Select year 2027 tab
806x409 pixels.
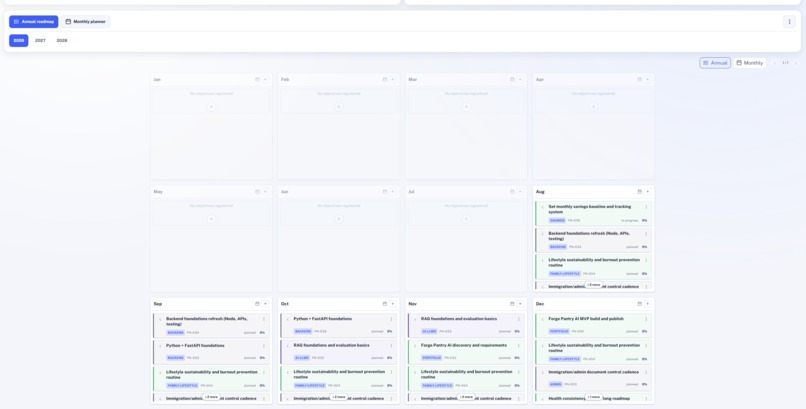pos(40,41)
